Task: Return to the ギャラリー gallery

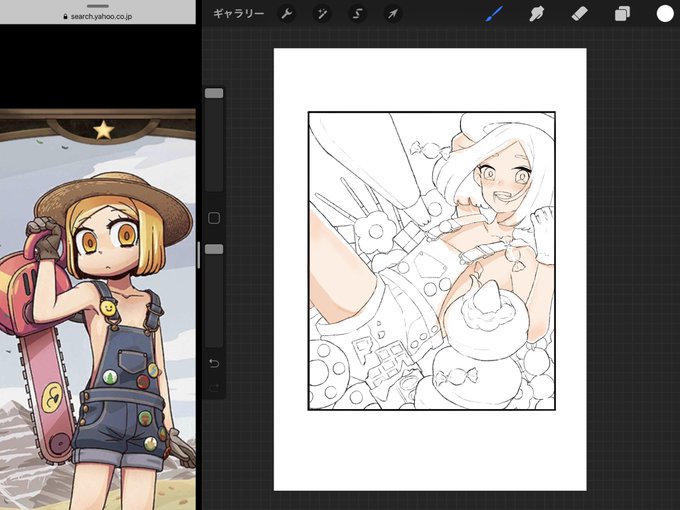Action: click(239, 14)
